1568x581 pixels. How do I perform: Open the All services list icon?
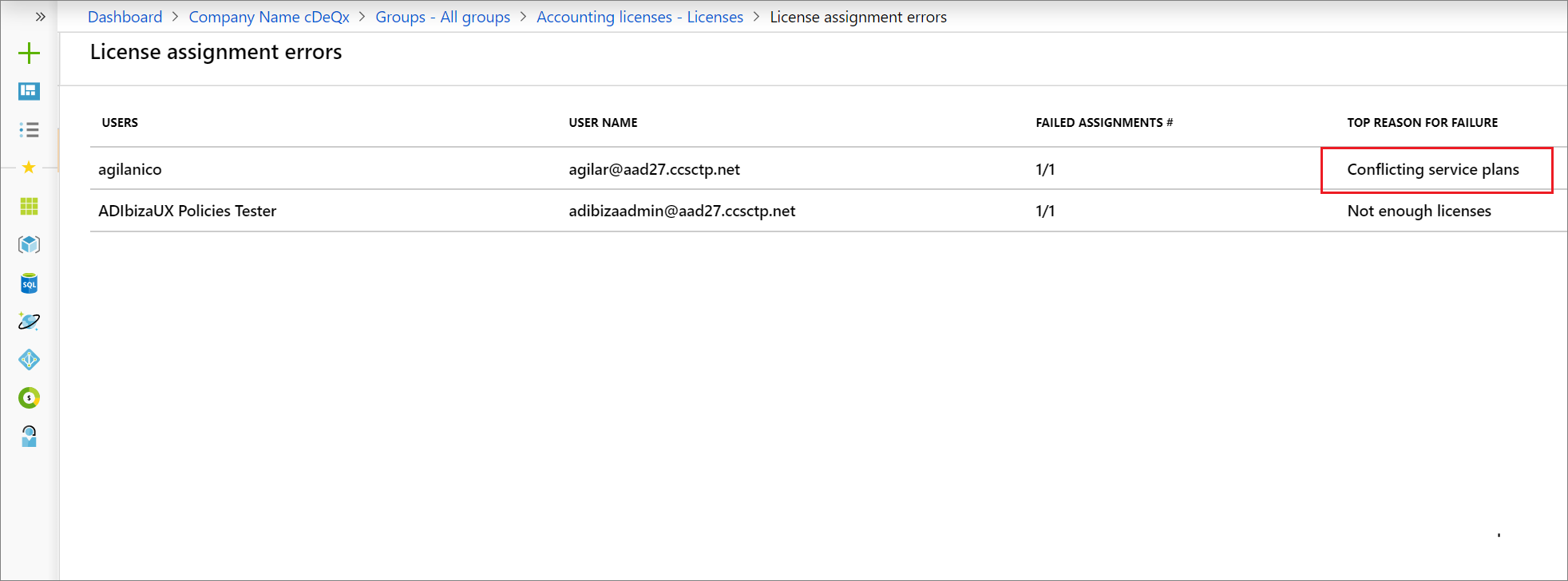click(29, 129)
